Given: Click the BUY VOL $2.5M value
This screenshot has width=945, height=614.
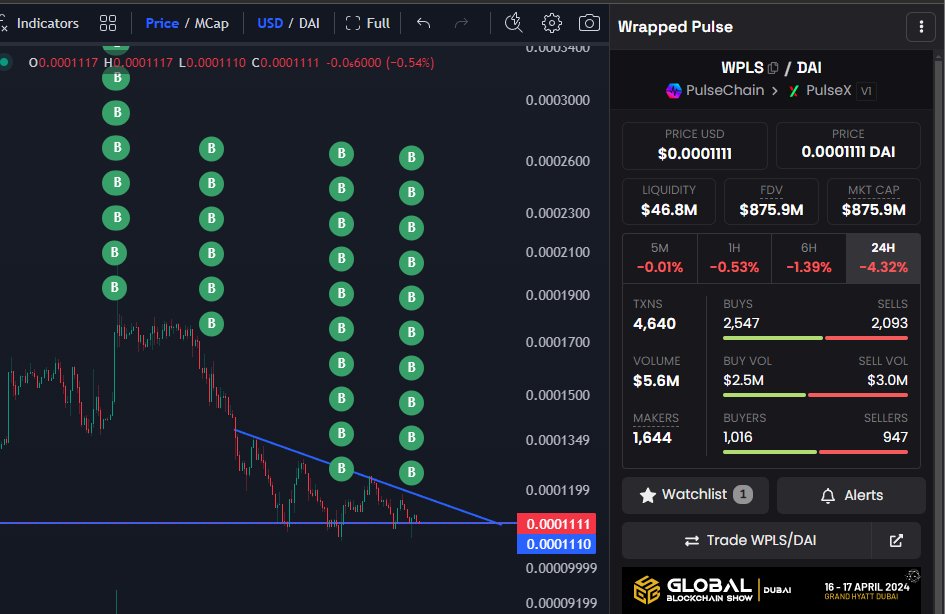Looking at the screenshot, I should tap(743, 380).
